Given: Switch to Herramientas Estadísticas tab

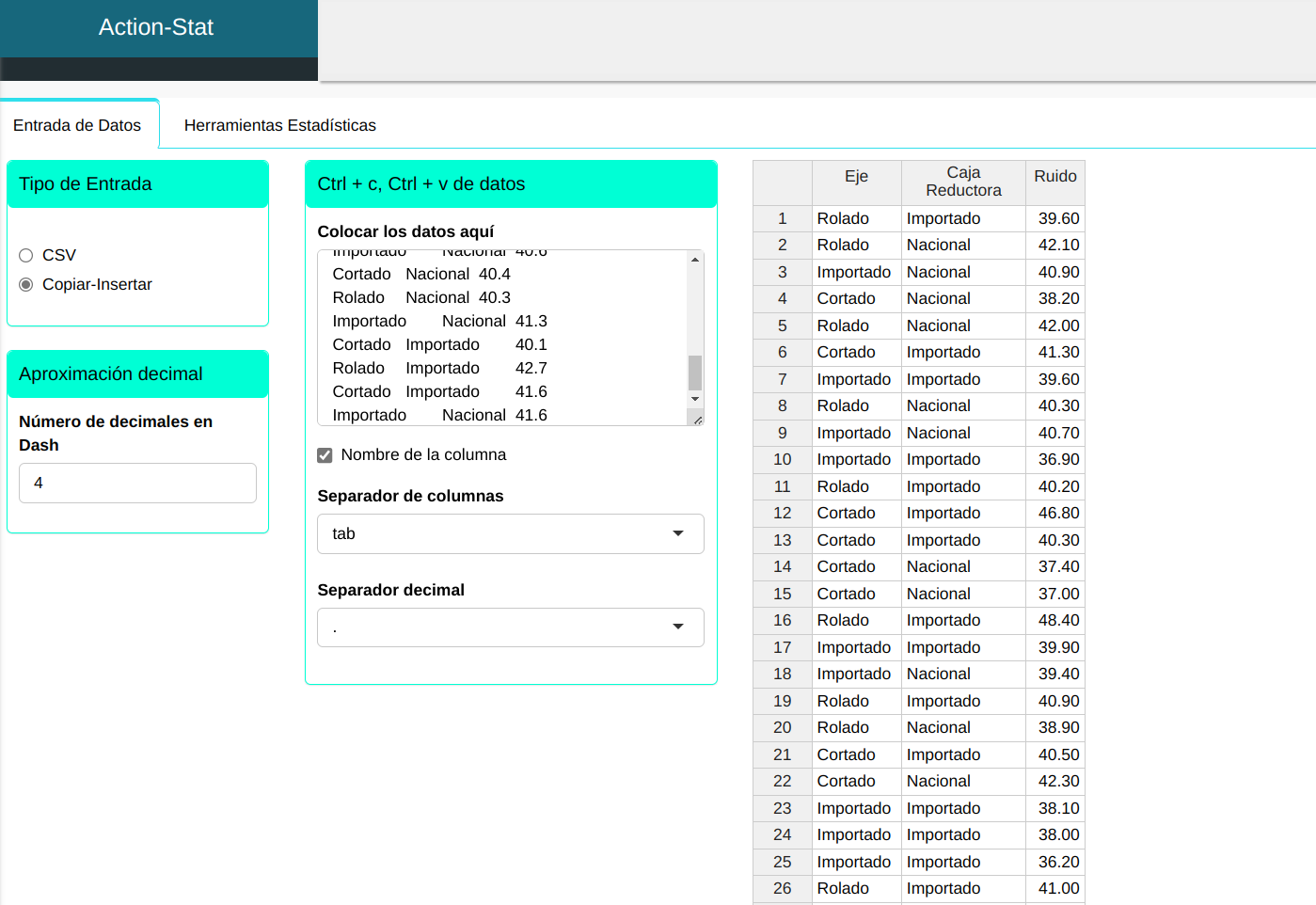Looking at the screenshot, I should pyautogui.click(x=279, y=125).
